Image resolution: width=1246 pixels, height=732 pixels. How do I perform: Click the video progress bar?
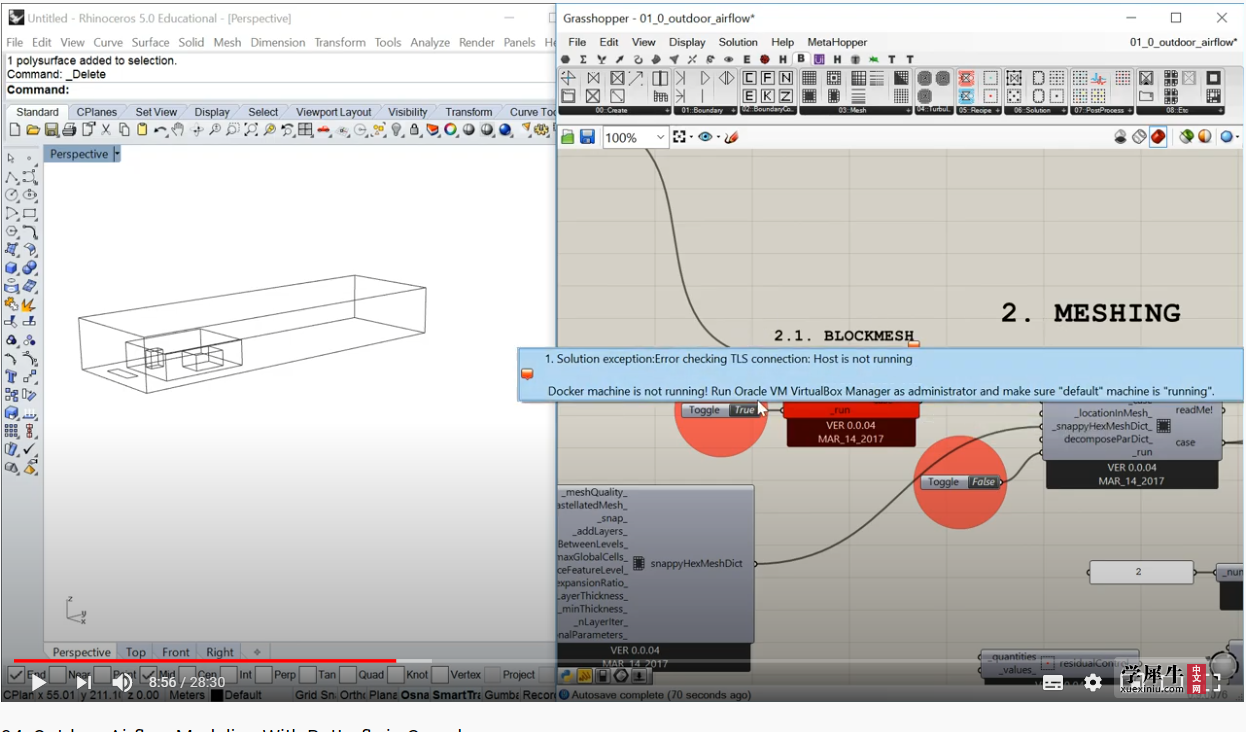coord(622,661)
